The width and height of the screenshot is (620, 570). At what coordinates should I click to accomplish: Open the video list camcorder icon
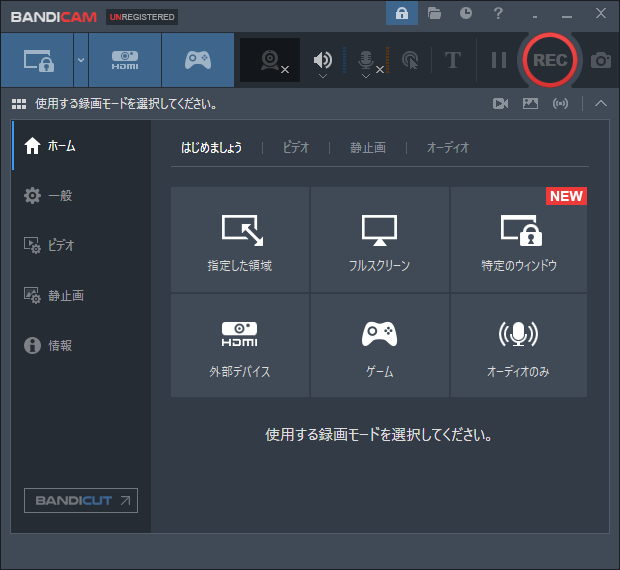pos(501,104)
